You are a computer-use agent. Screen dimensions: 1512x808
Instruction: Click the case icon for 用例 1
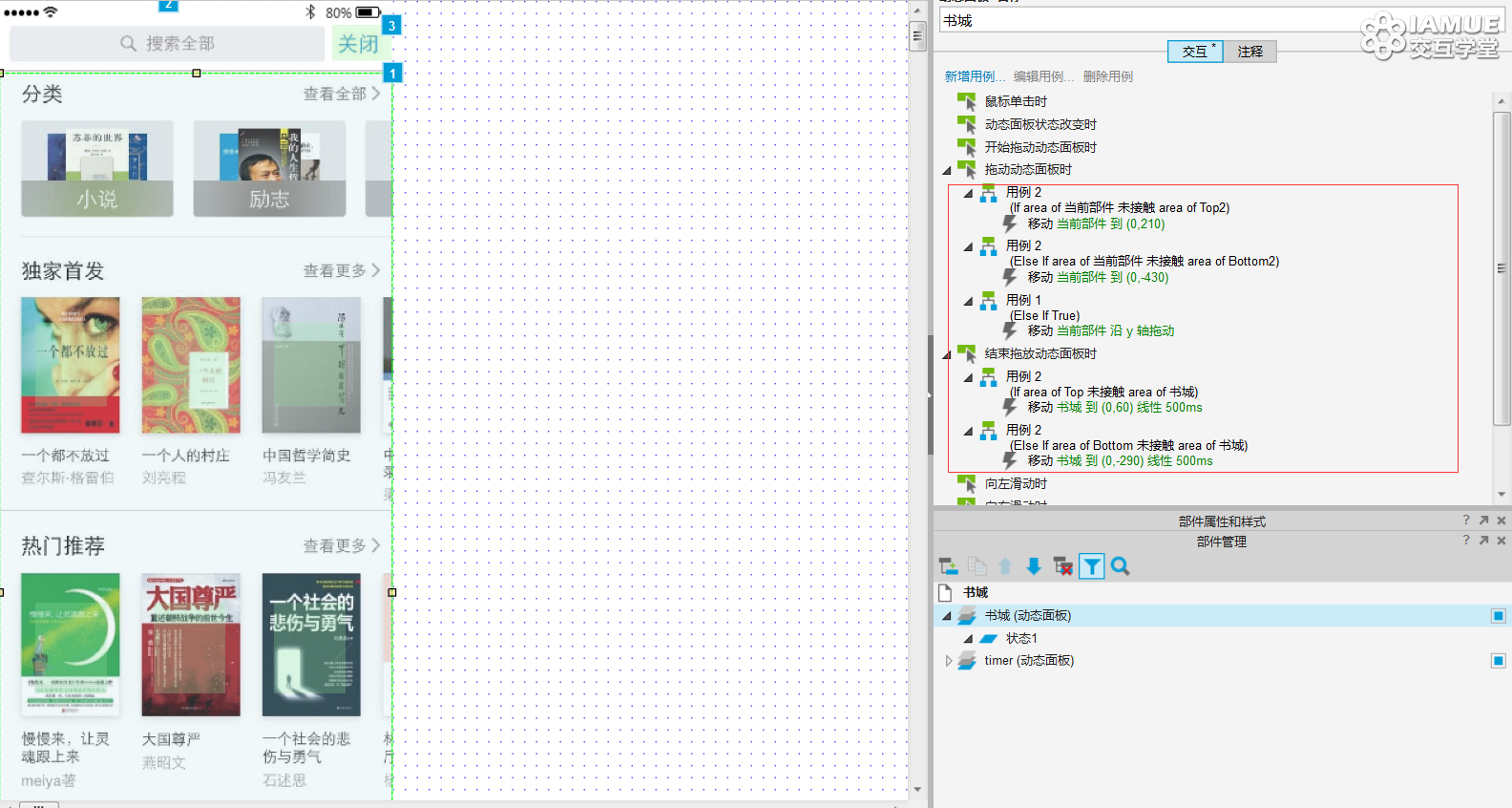click(x=988, y=301)
